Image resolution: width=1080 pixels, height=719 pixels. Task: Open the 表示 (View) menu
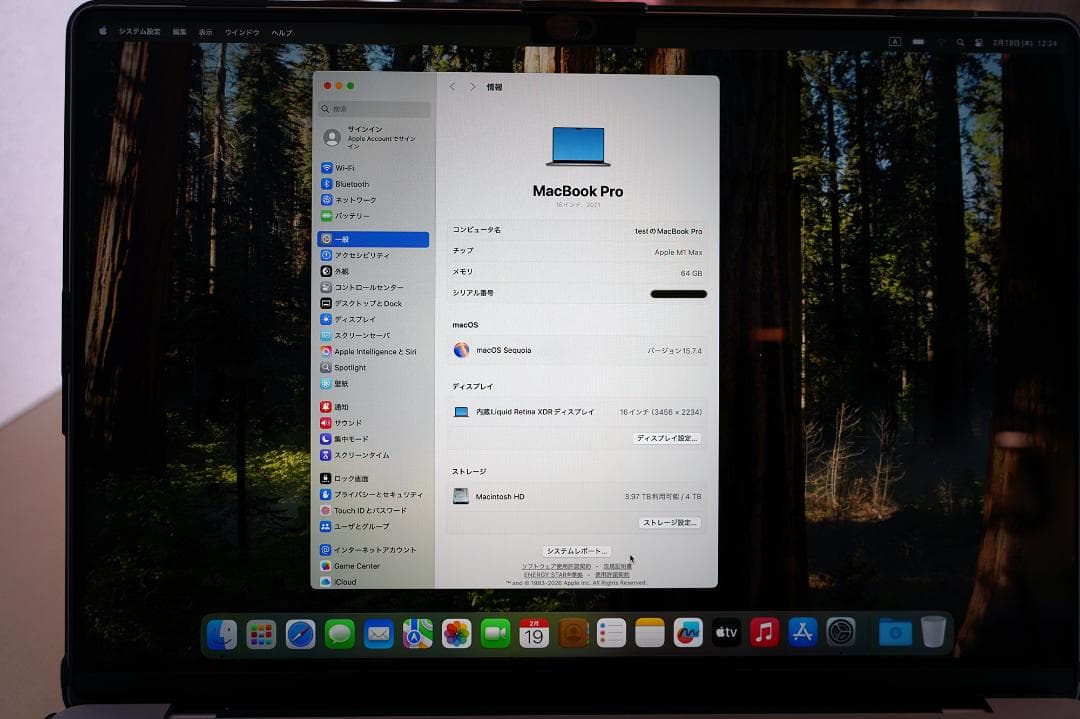coord(205,31)
